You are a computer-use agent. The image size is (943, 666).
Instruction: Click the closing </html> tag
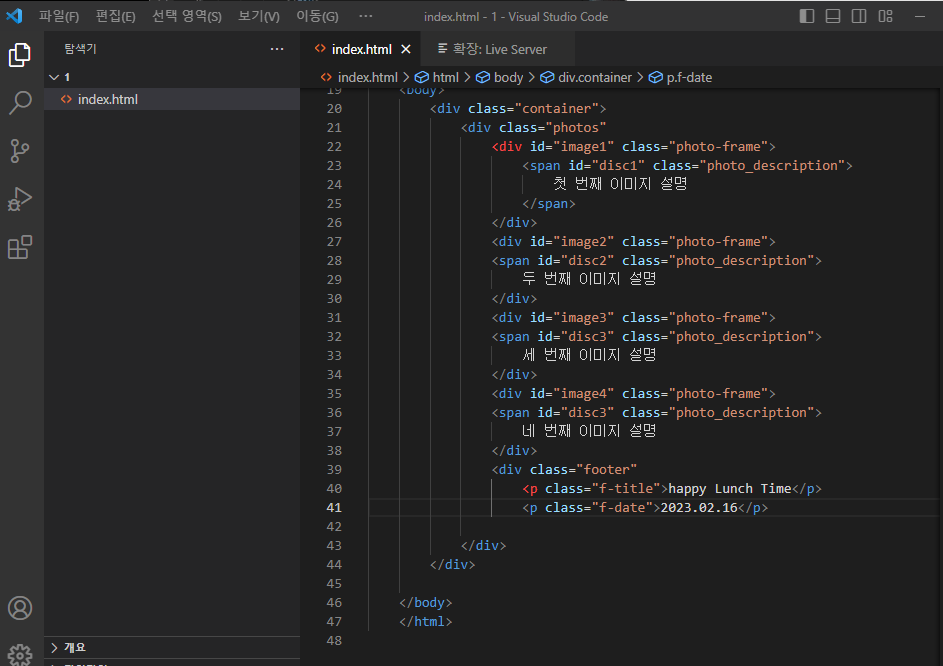pos(426,621)
